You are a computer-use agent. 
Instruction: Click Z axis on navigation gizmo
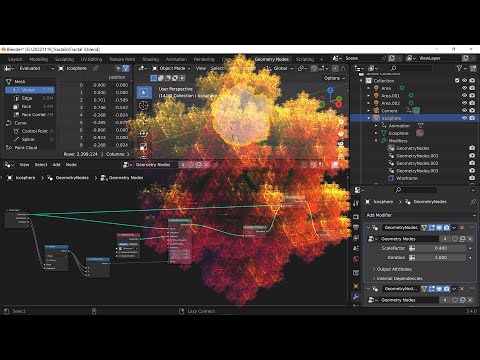tap(330, 90)
